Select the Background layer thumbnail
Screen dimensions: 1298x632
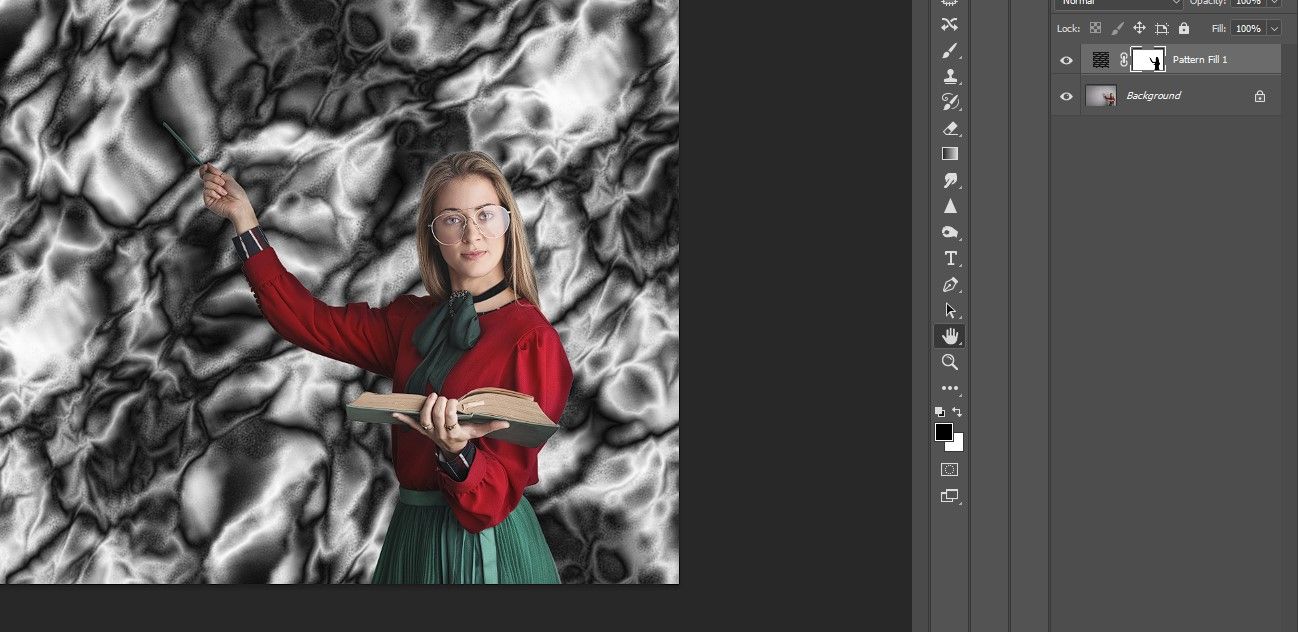pos(1101,96)
